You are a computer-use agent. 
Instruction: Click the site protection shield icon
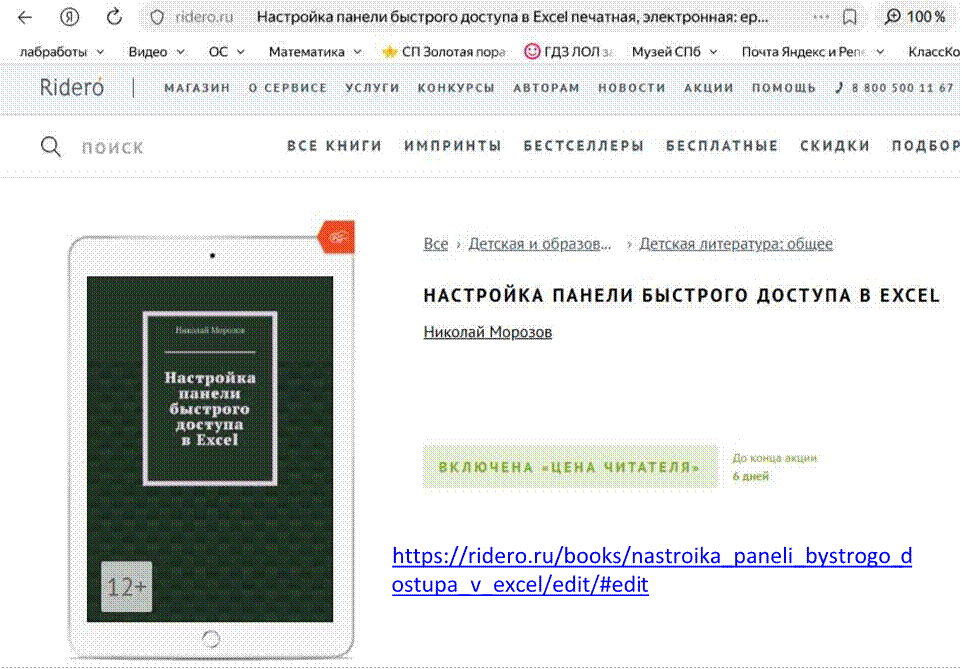click(156, 17)
